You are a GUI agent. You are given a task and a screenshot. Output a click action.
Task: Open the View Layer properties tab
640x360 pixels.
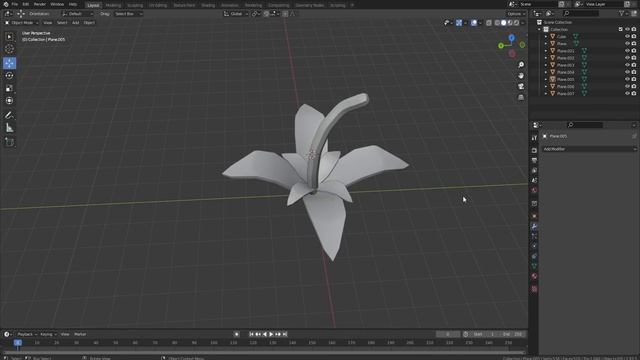[534, 170]
